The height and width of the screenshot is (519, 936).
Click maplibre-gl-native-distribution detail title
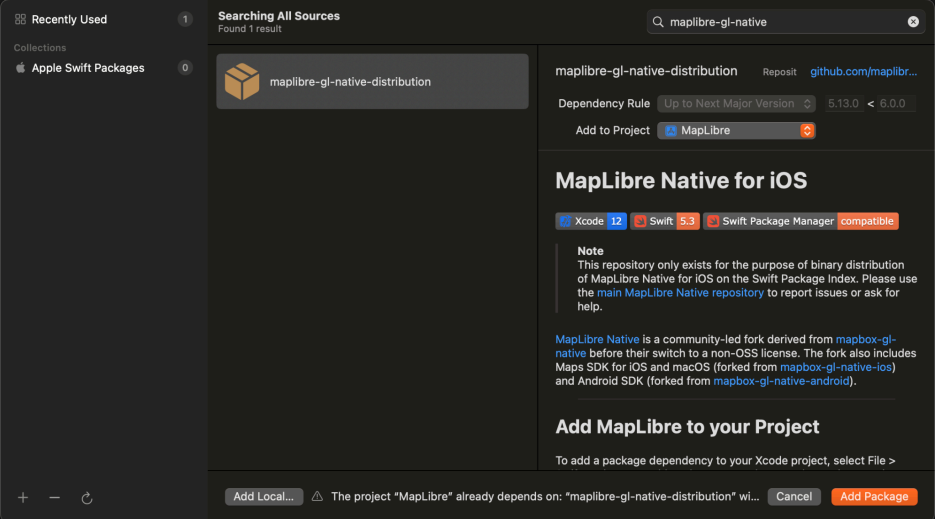point(646,70)
